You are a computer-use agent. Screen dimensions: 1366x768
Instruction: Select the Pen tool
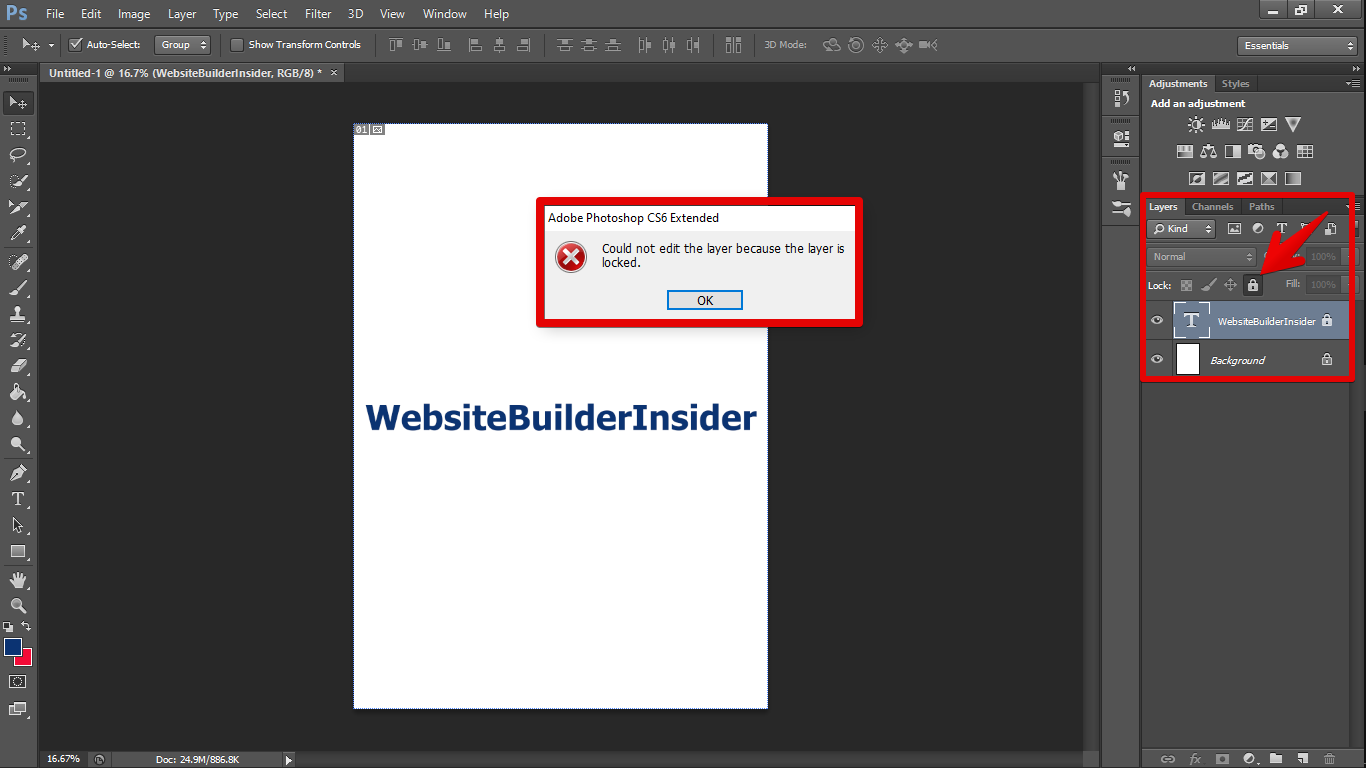point(18,473)
